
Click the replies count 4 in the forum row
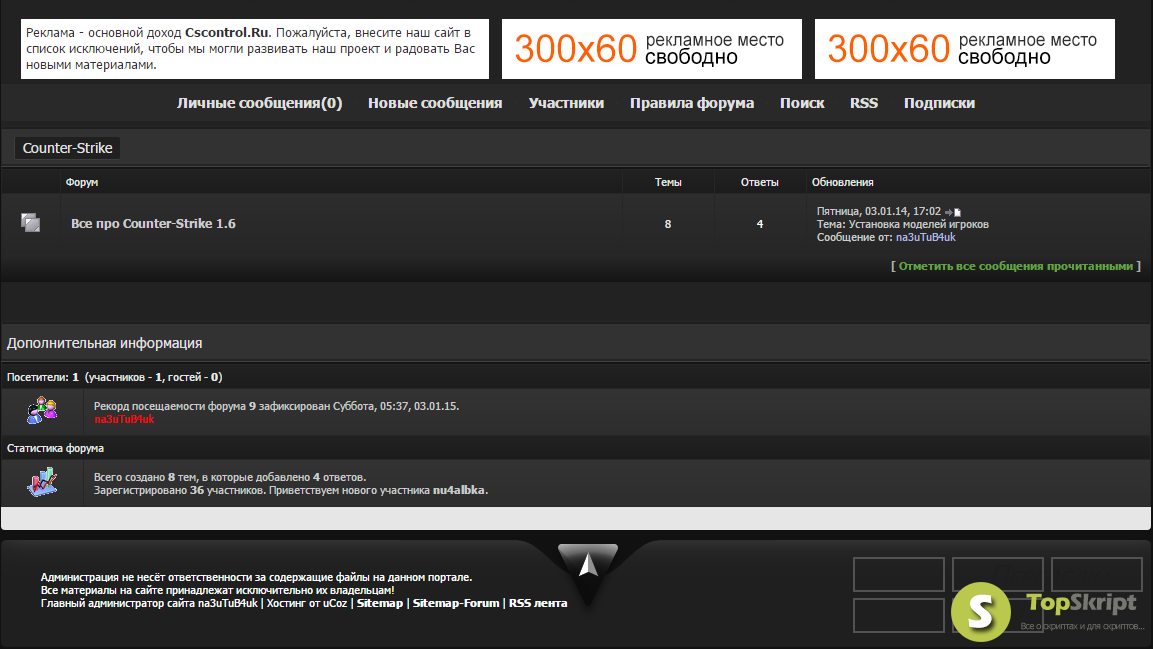click(x=760, y=224)
